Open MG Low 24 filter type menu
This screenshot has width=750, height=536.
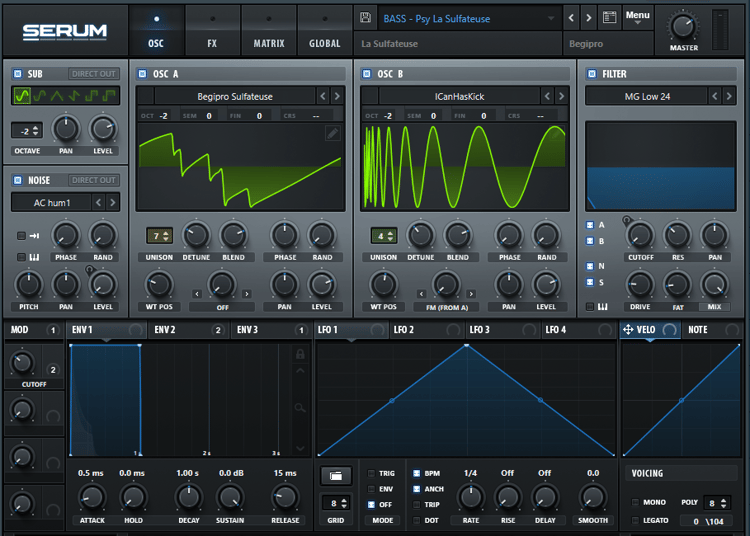tap(647, 96)
